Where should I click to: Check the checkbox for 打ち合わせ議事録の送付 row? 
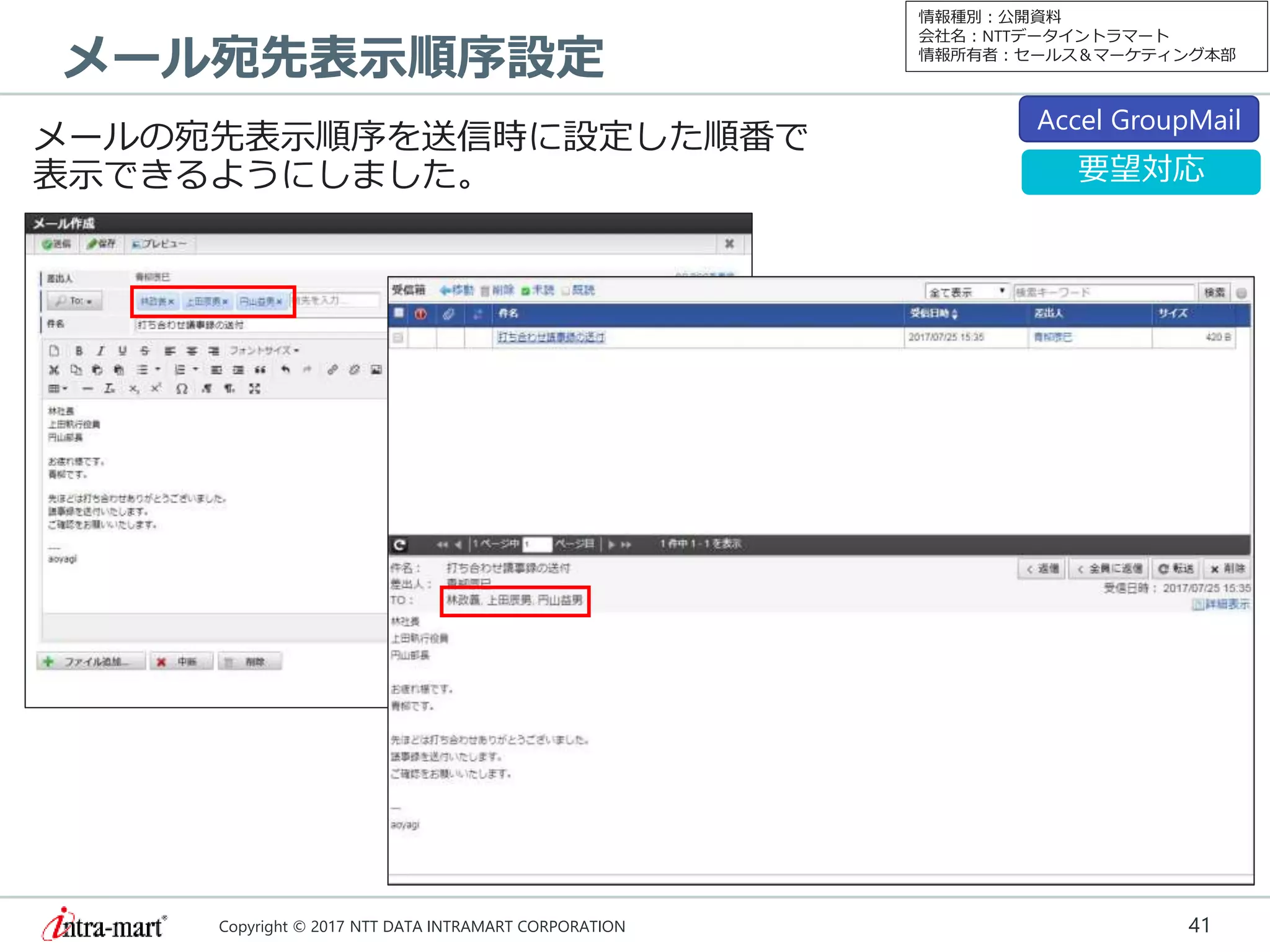coord(398,338)
